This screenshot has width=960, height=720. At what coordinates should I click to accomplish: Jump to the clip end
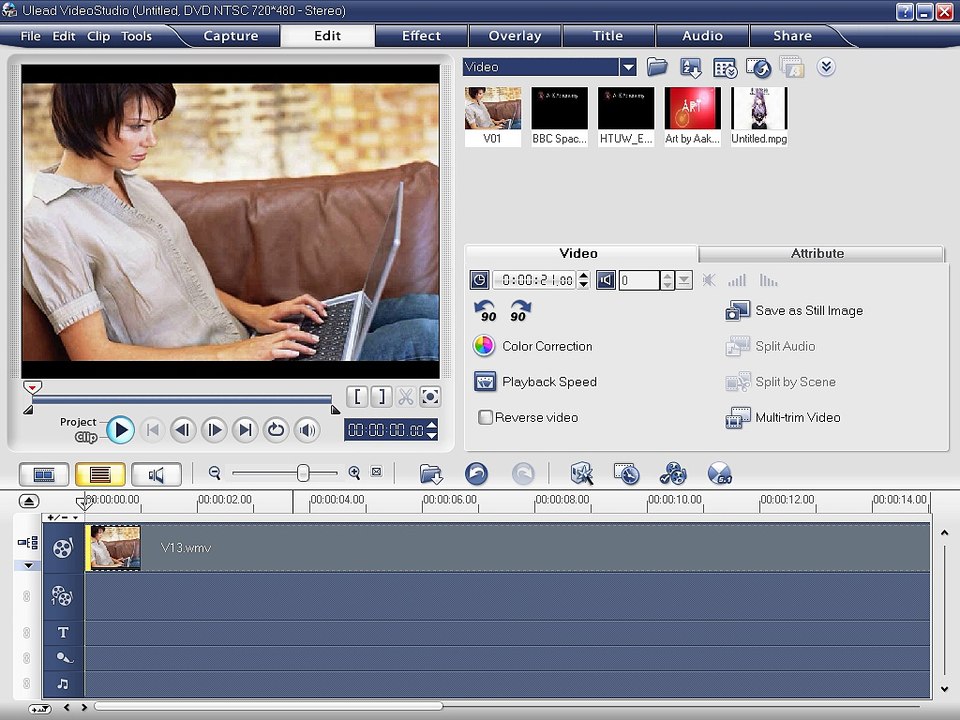(246, 430)
